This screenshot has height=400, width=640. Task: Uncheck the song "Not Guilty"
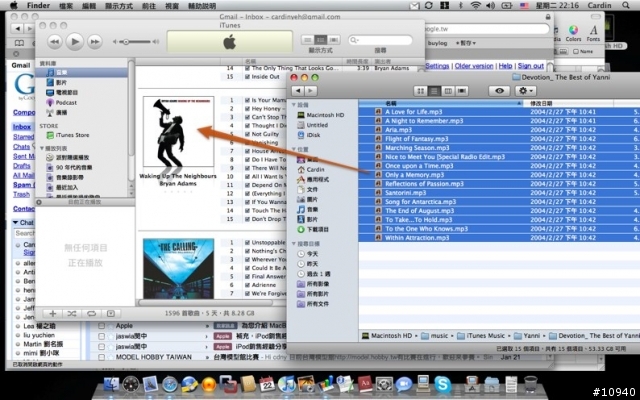(x=248, y=134)
